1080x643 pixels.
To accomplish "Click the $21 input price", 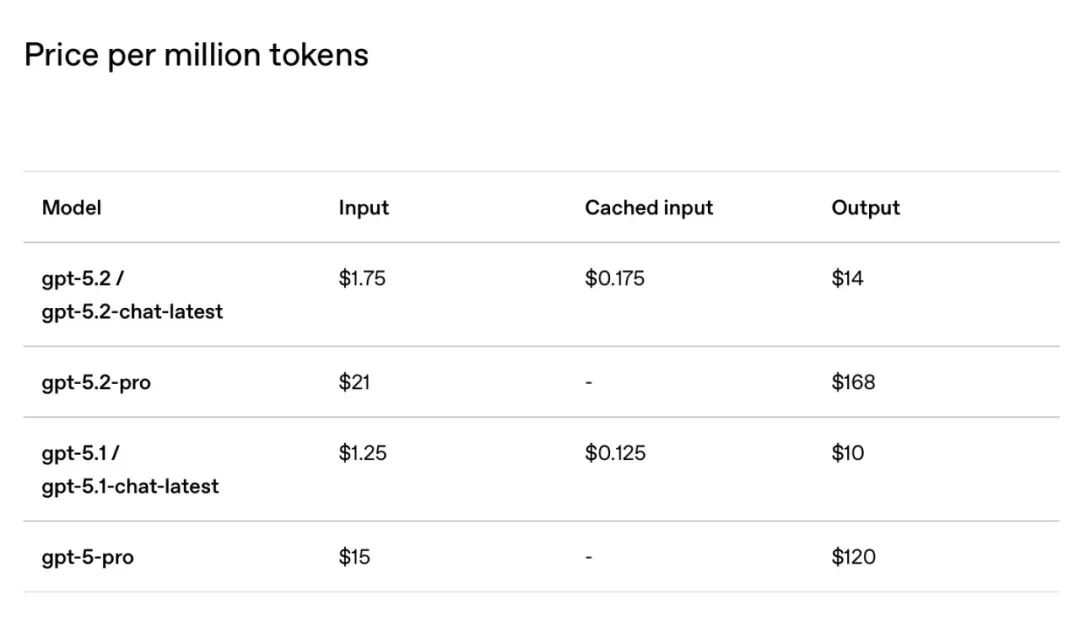I will (x=354, y=382).
